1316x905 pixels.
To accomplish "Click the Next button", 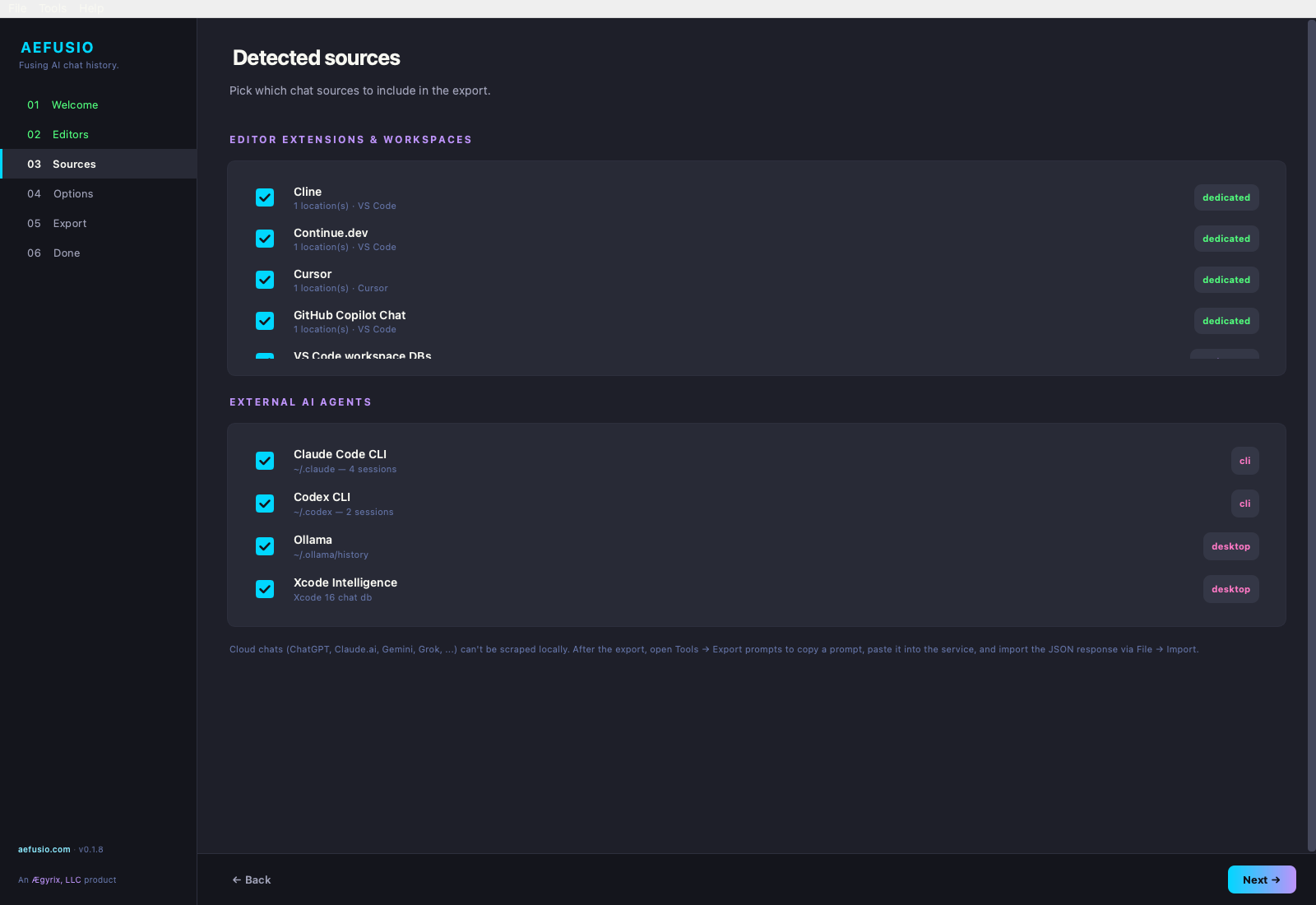I will pyautogui.click(x=1262, y=879).
